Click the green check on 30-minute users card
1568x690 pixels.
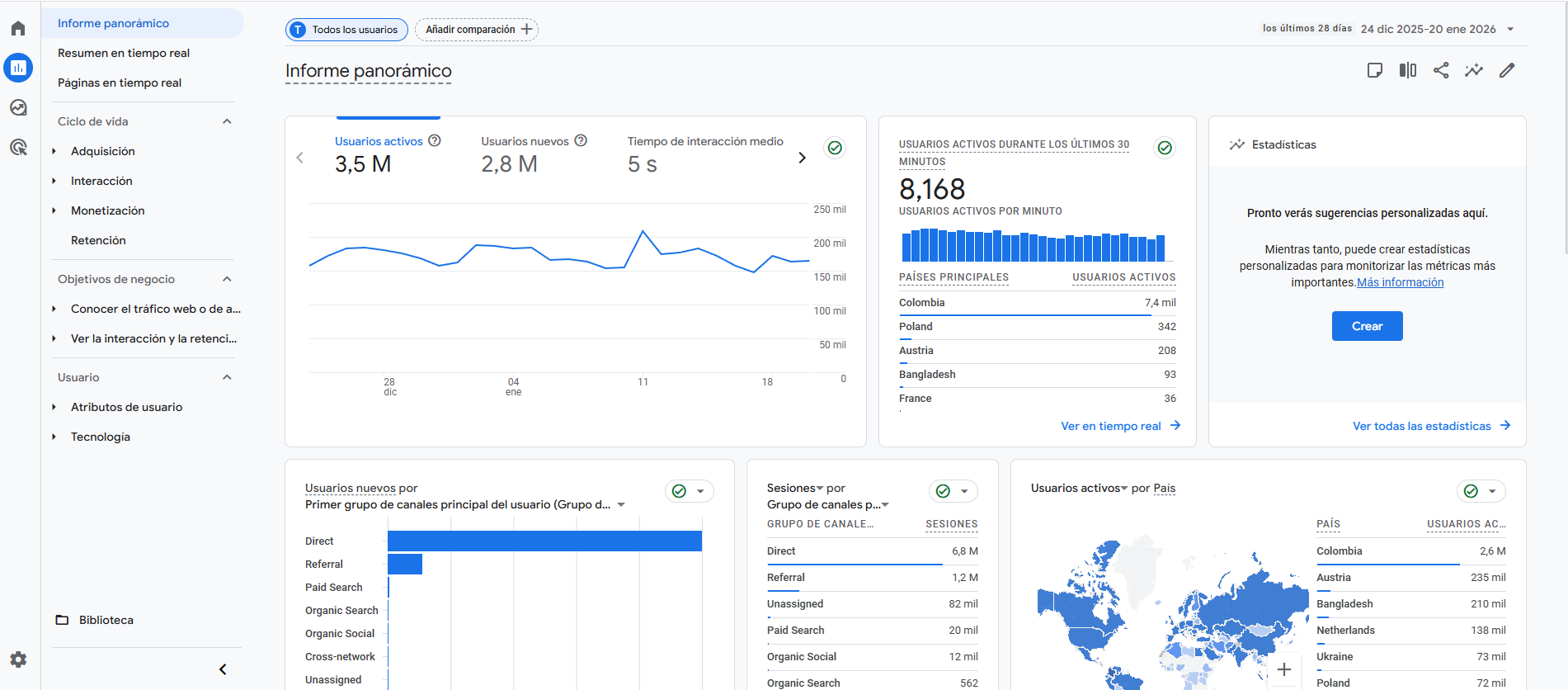pos(1165,148)
